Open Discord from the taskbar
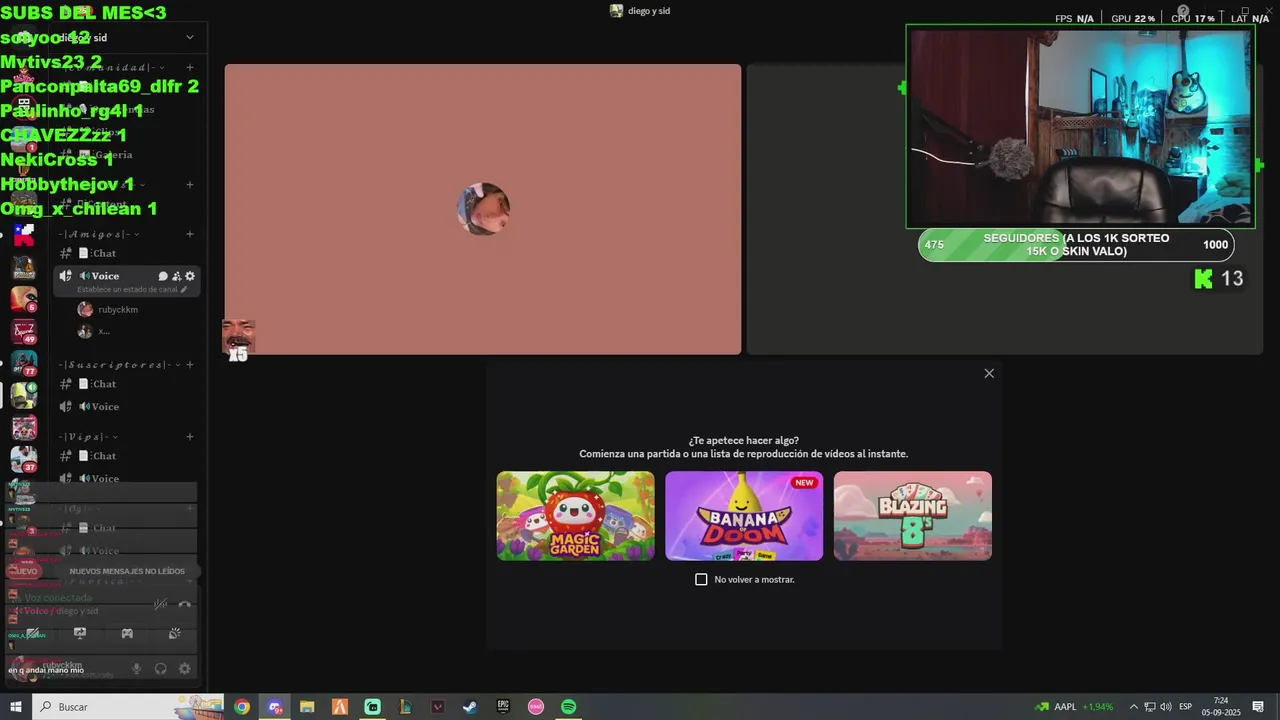This screenshot has width=1280, height=720. tap(275, 707)
